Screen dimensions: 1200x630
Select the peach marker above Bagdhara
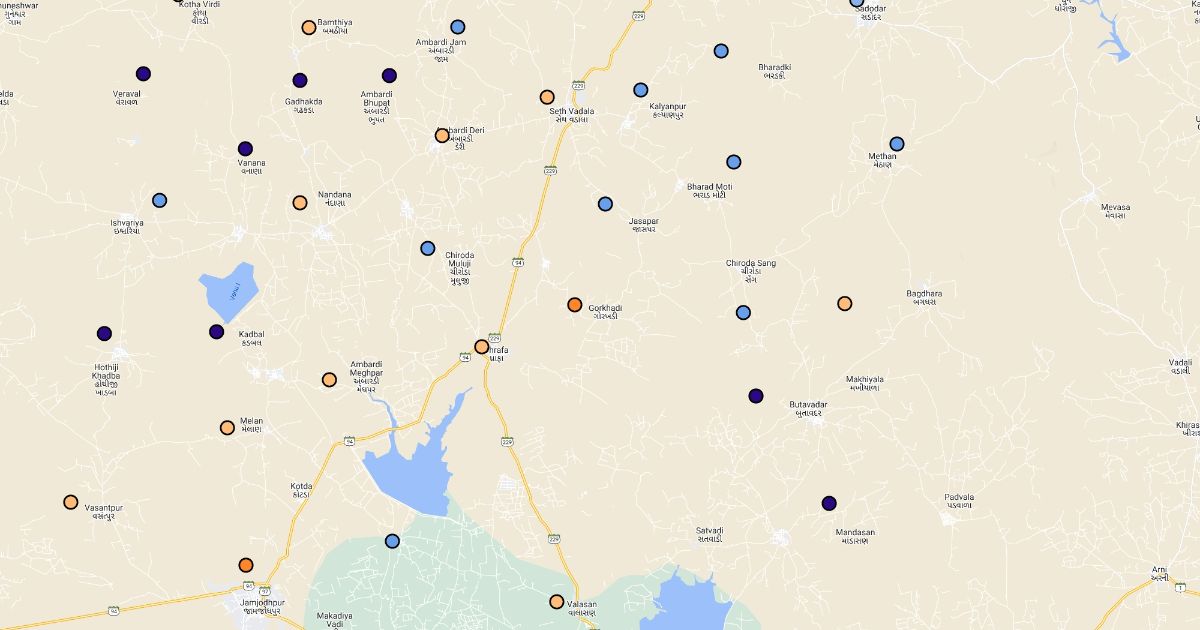pyautogui.click(x=845, y=303)
